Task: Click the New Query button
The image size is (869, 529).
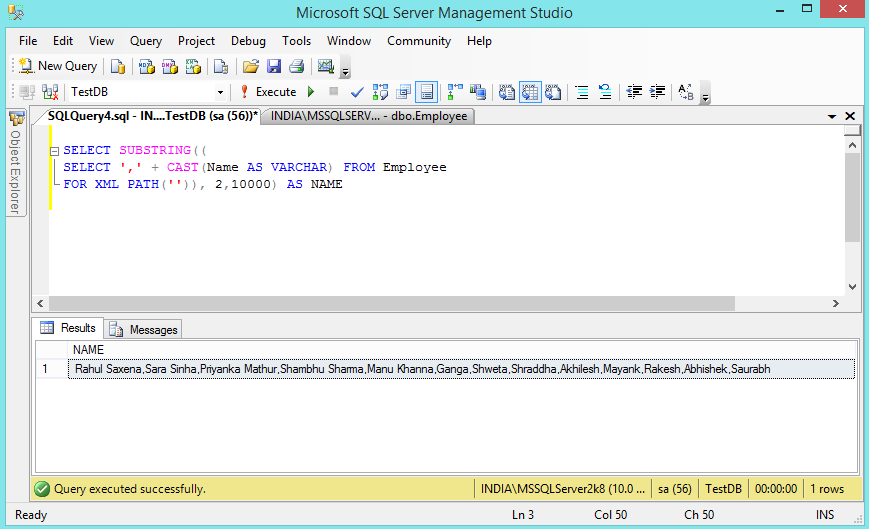Action: pos(58,66)
